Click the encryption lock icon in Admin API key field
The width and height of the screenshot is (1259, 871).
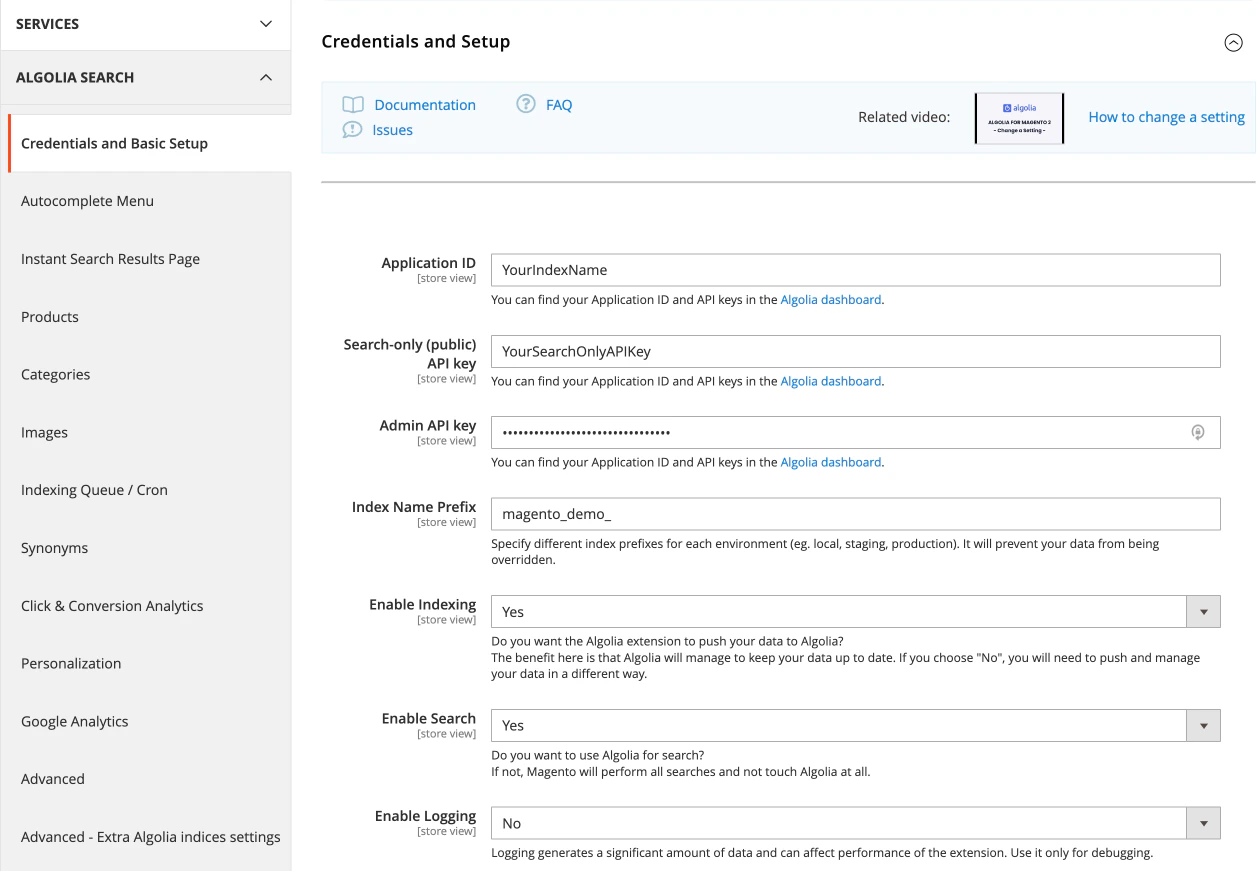pos(1198,432)
